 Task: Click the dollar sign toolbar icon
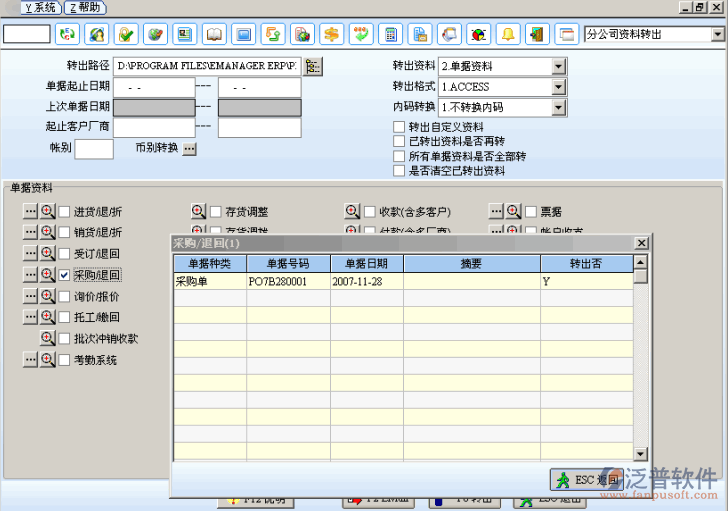click(331, 35)
